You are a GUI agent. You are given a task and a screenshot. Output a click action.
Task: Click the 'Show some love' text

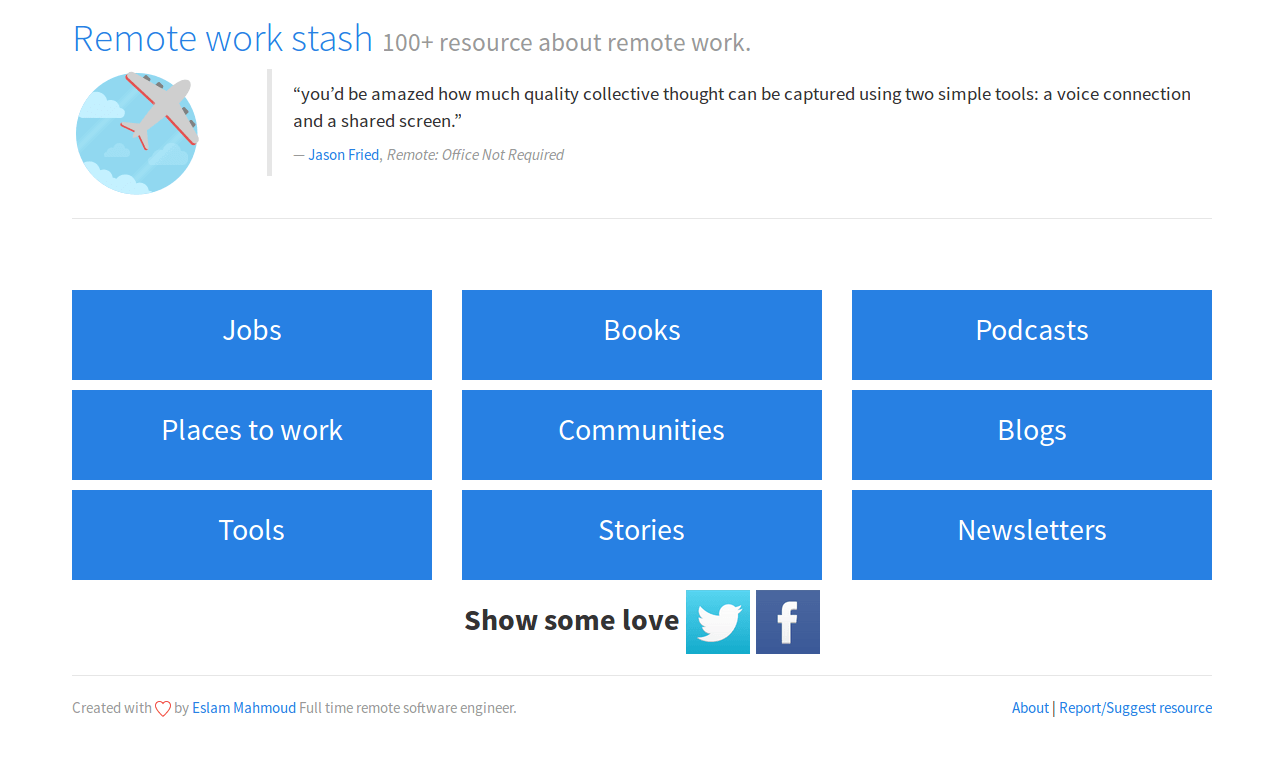571,620
